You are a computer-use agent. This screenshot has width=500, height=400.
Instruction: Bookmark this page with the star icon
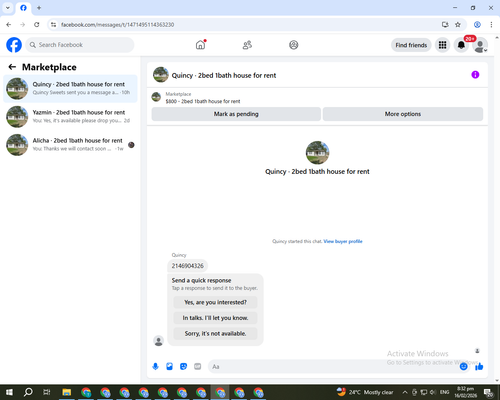(x=458, y=25)
